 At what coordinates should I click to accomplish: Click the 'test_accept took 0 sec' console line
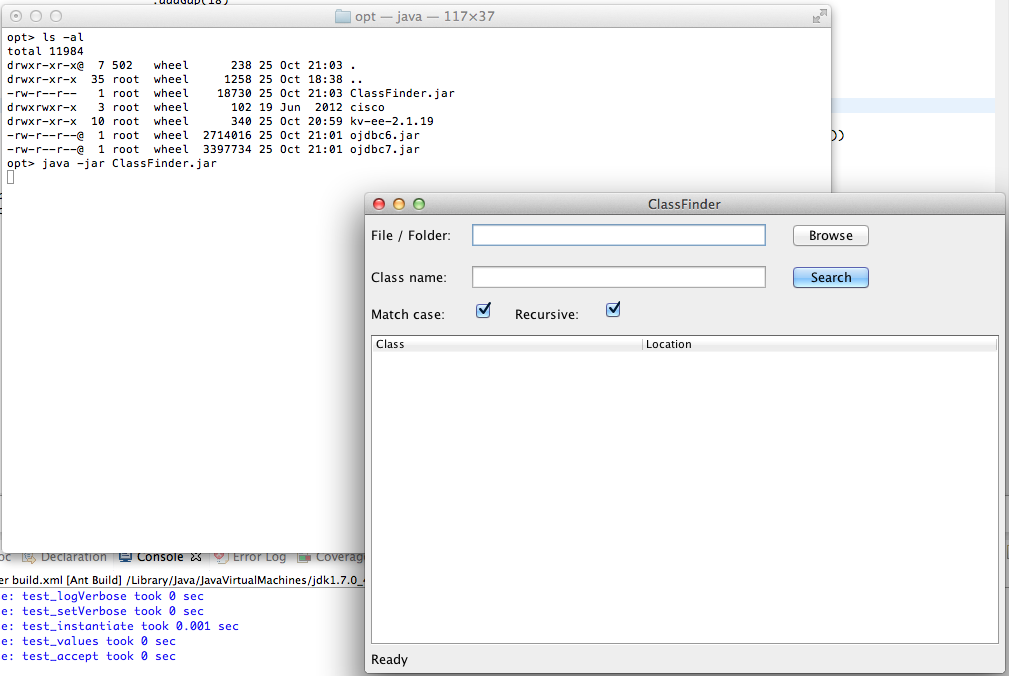coord(98,656)
